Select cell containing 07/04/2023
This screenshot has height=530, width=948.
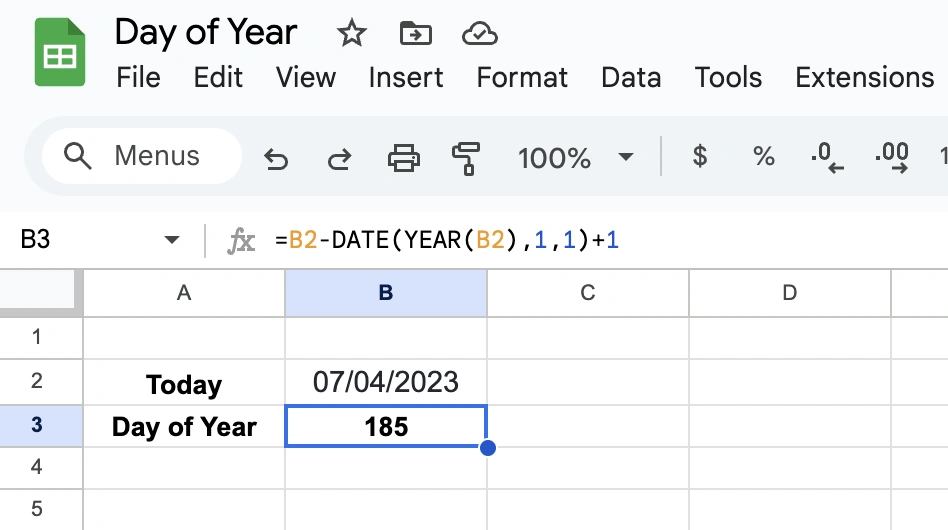point(386,383)
